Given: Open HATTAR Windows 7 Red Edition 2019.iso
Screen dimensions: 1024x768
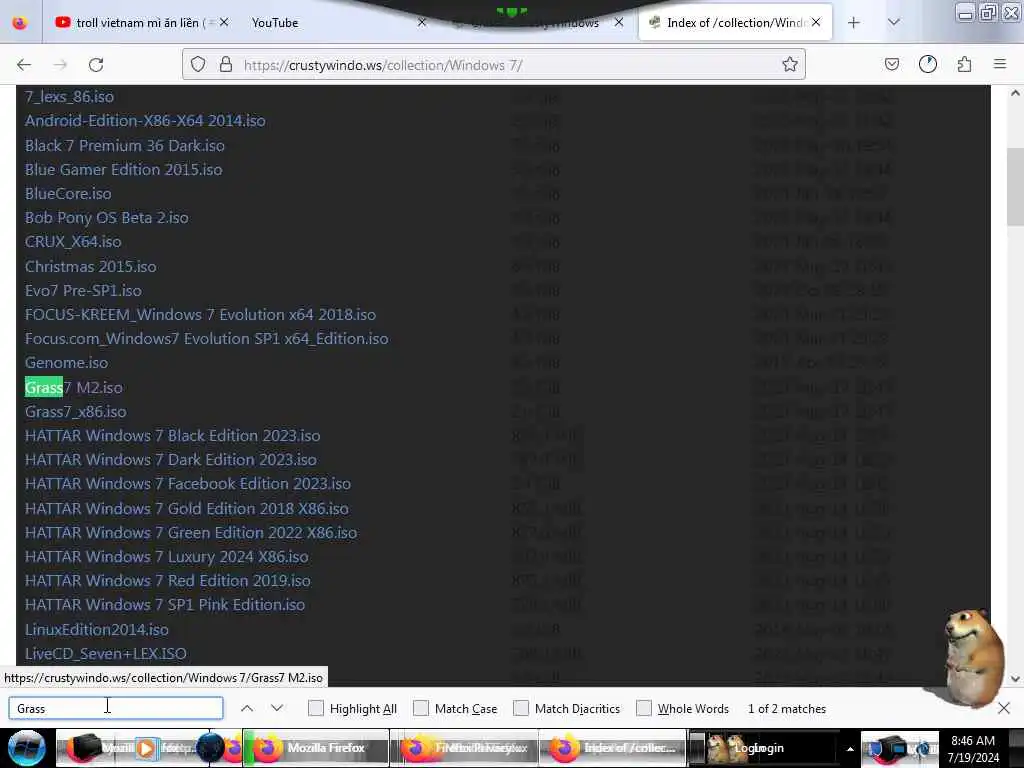Looking at the screenshot, I should (168, 581).
